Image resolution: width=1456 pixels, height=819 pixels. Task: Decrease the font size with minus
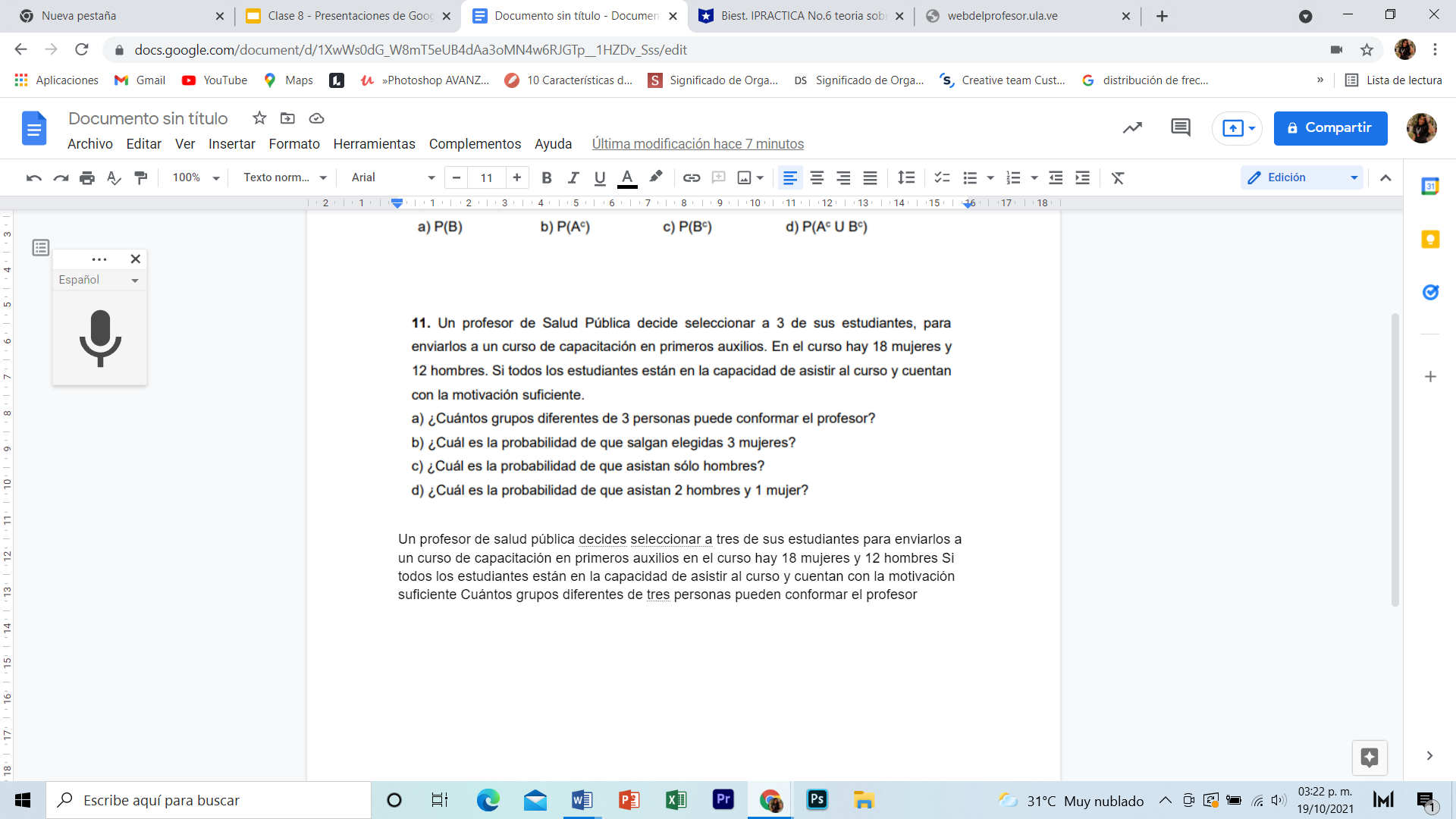[x=456, y=177]
